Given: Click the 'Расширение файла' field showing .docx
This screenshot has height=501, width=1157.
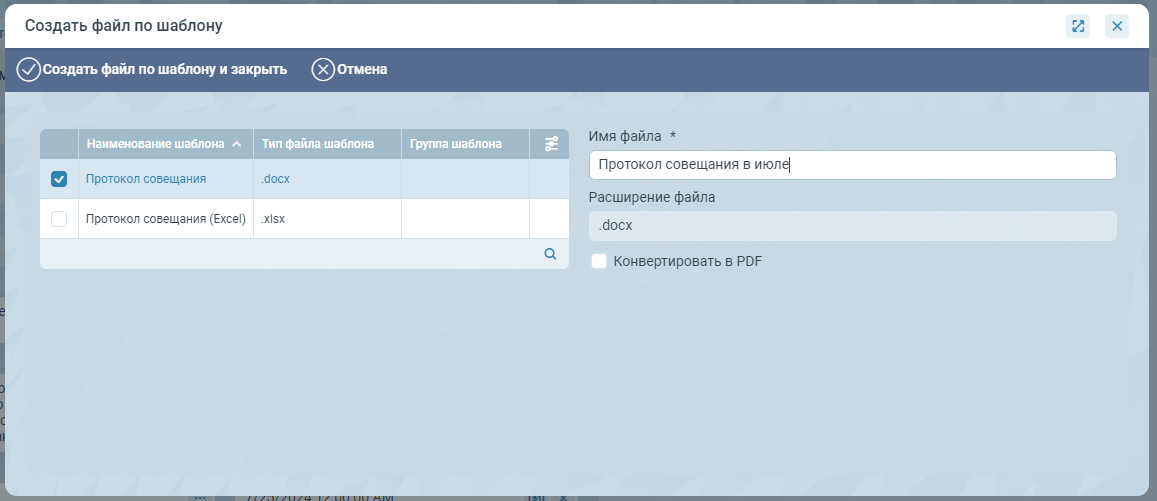Looking at the screenshot, I should [852, 226].
